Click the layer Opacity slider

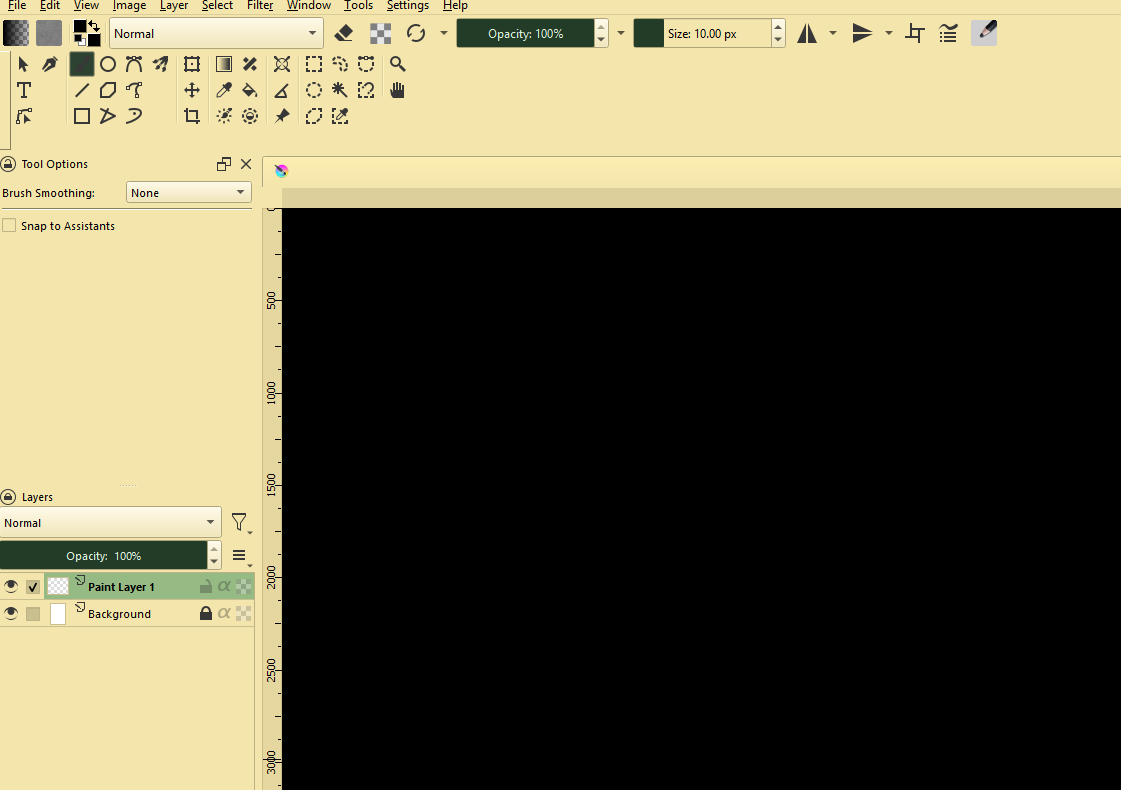point(103,556)
